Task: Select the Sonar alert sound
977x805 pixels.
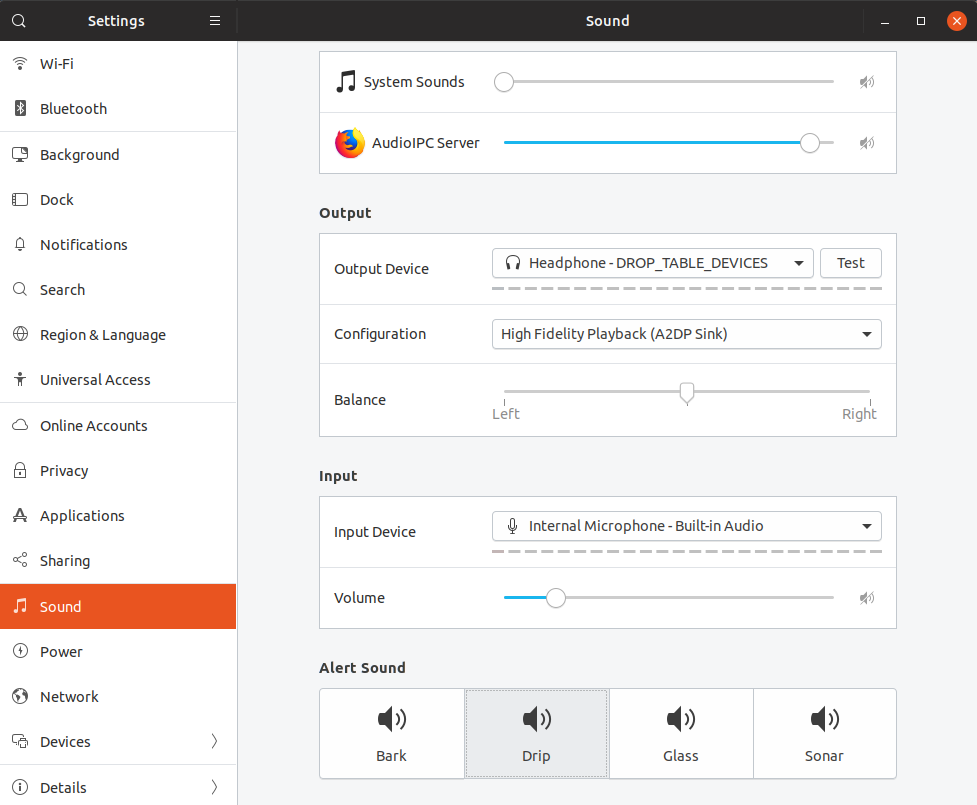Action: tap(824, 733)
